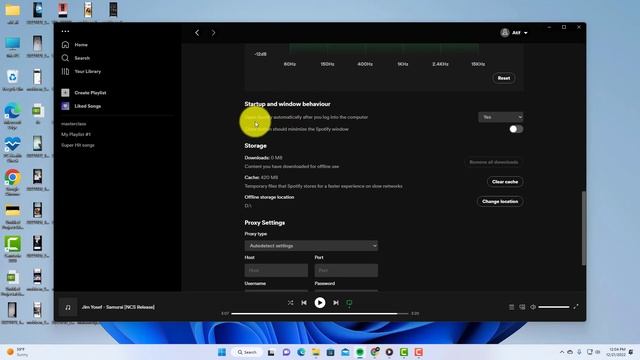Show hidden system tray icons

tap(562, 352)
